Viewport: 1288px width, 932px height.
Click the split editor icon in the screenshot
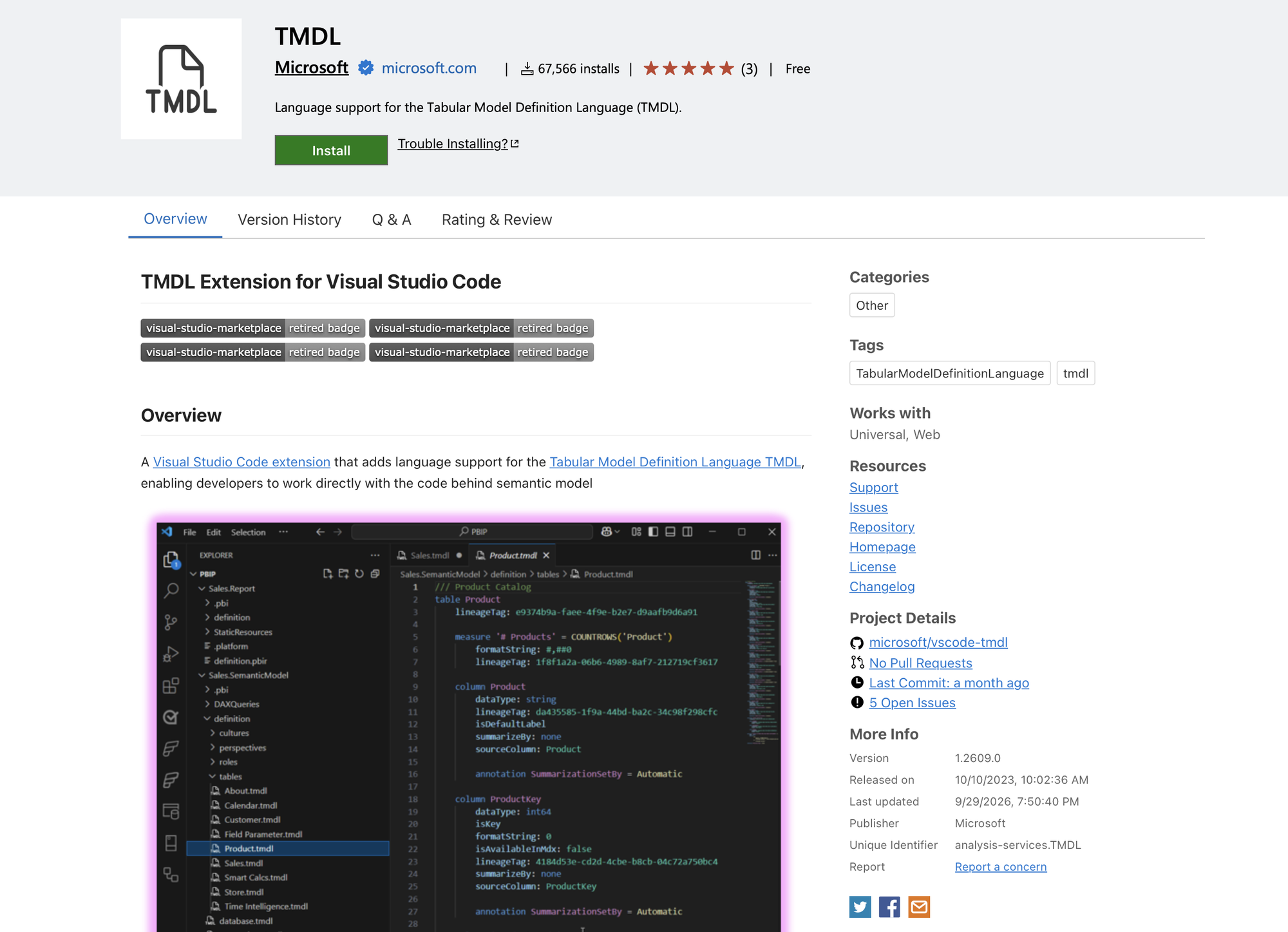[756, 555]
